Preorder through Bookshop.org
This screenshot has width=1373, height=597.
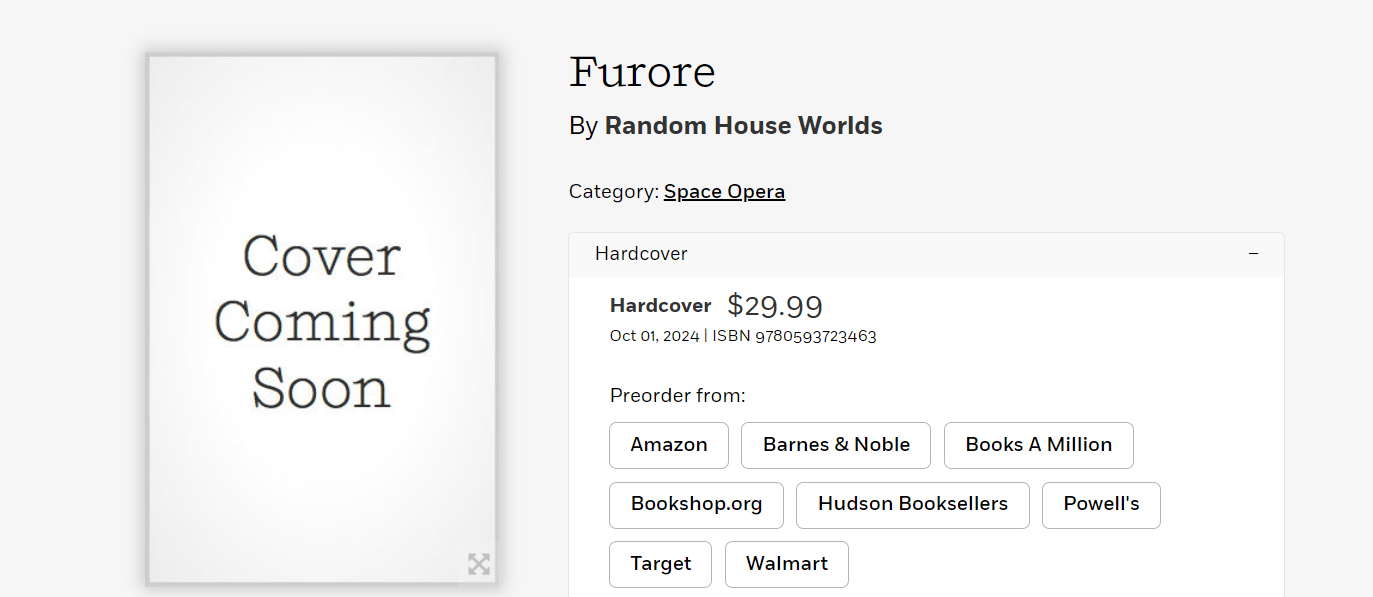(696, 504)
